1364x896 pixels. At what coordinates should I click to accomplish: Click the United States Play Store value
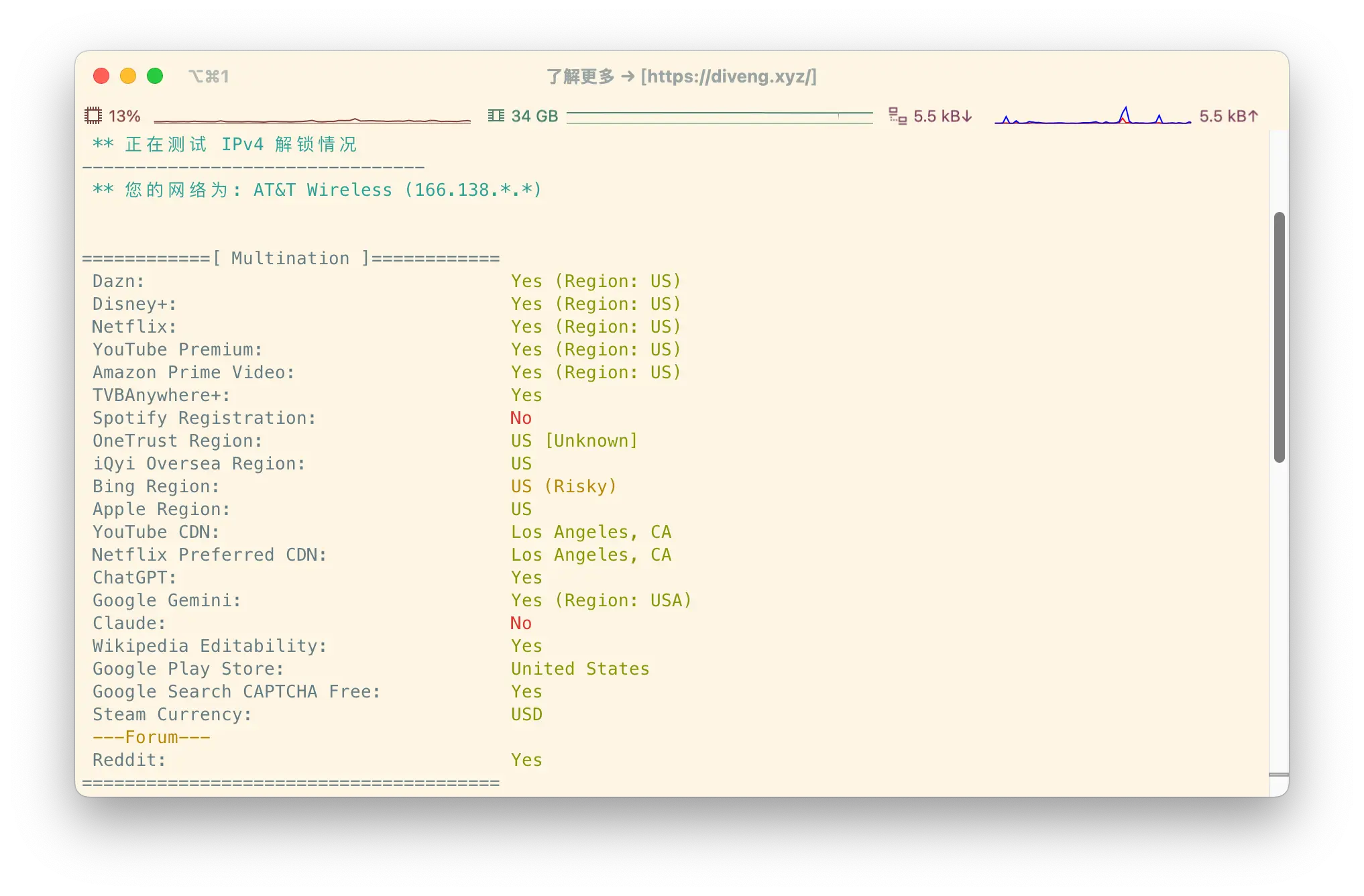580,669
